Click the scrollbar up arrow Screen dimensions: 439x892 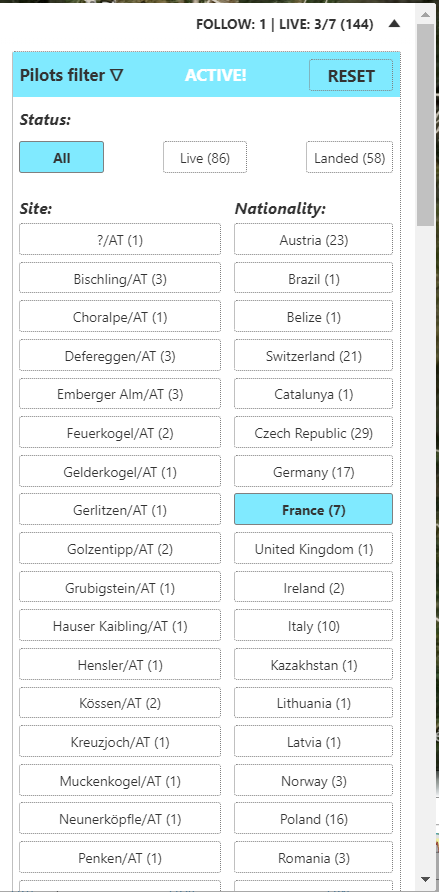[x=426, y=13]
